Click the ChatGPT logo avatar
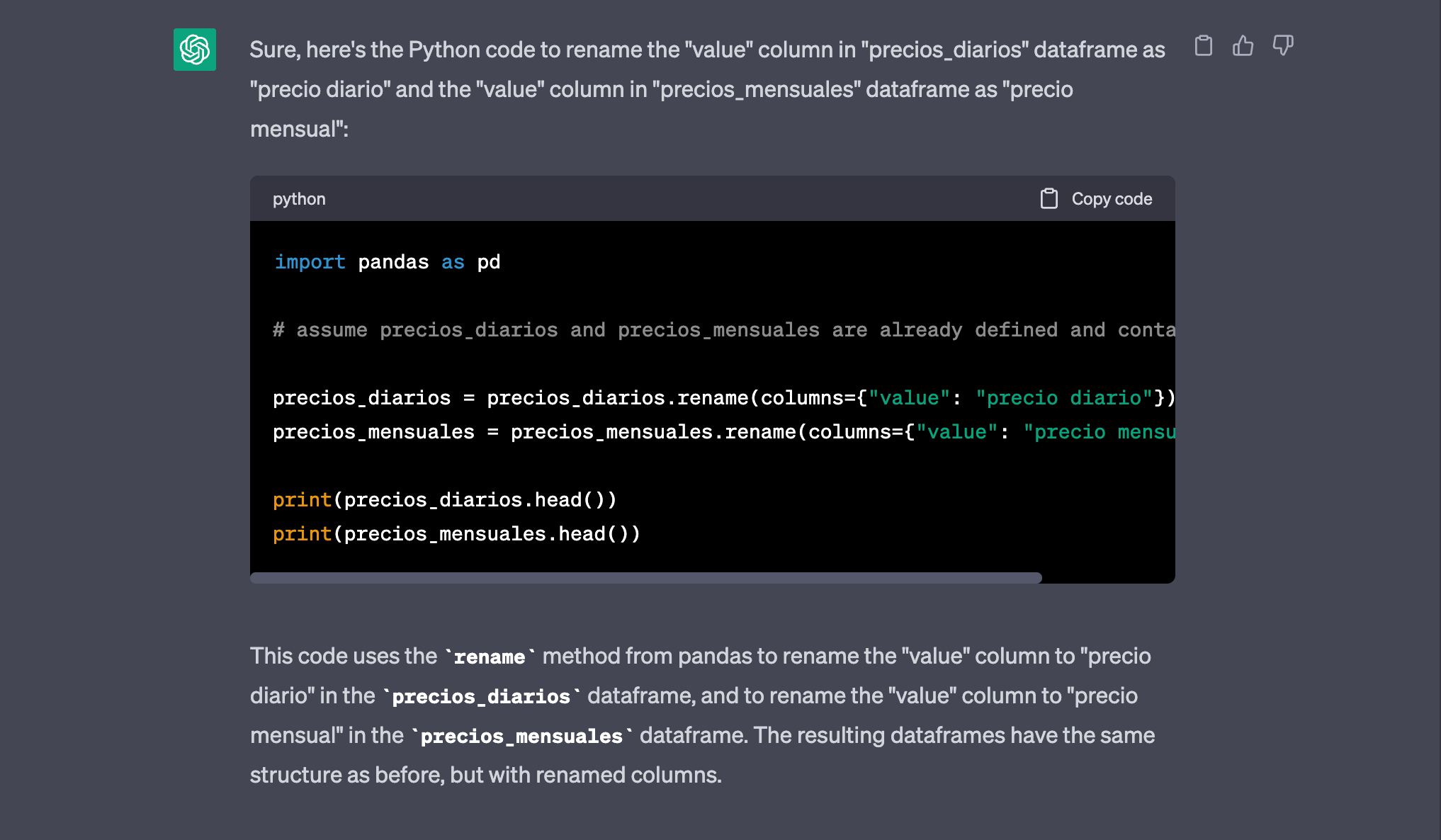 195,50
